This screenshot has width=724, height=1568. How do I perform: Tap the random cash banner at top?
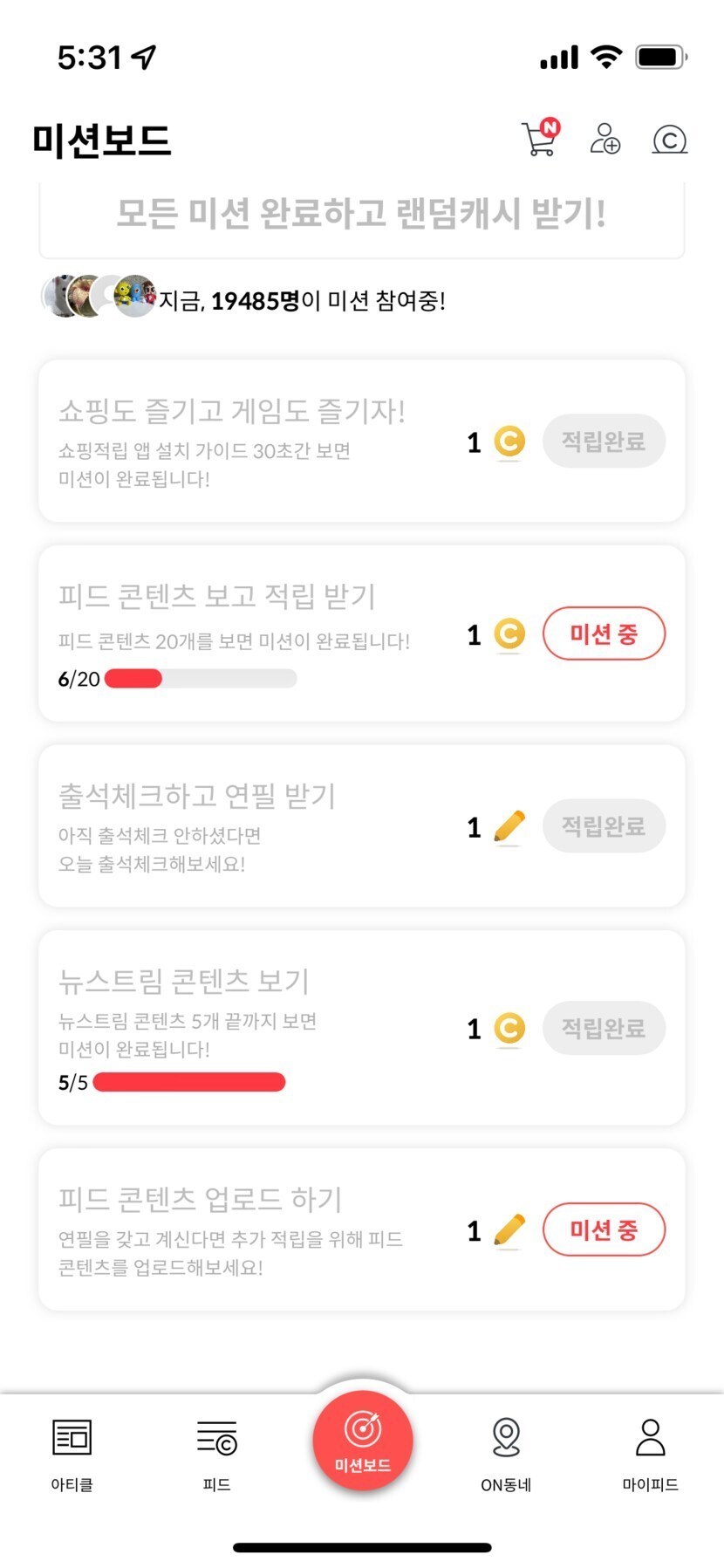pyautogui.click(x=361, y=214)
